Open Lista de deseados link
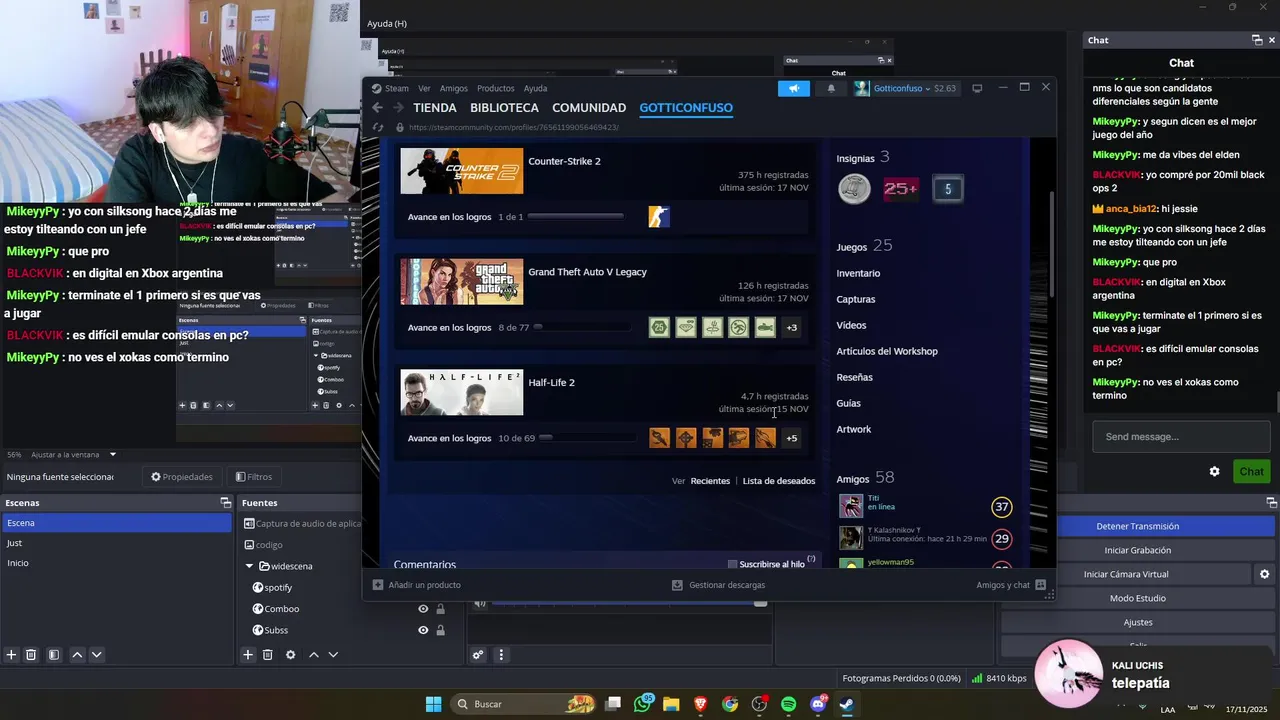Image resolution: width=1280 pixels, height=720 pixels. [x=778, y=481]
